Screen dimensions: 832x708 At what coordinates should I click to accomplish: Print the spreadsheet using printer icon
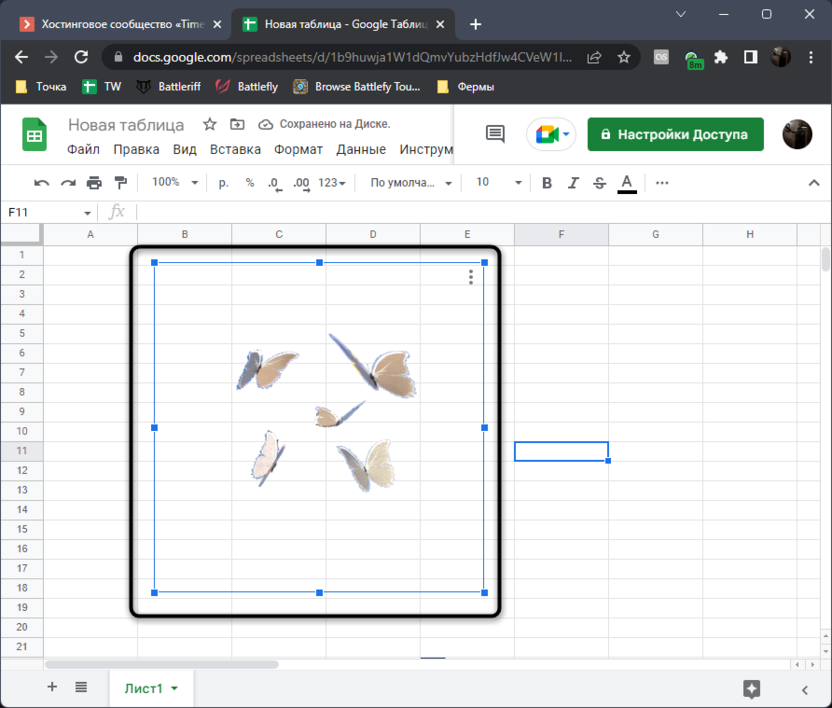94,183
